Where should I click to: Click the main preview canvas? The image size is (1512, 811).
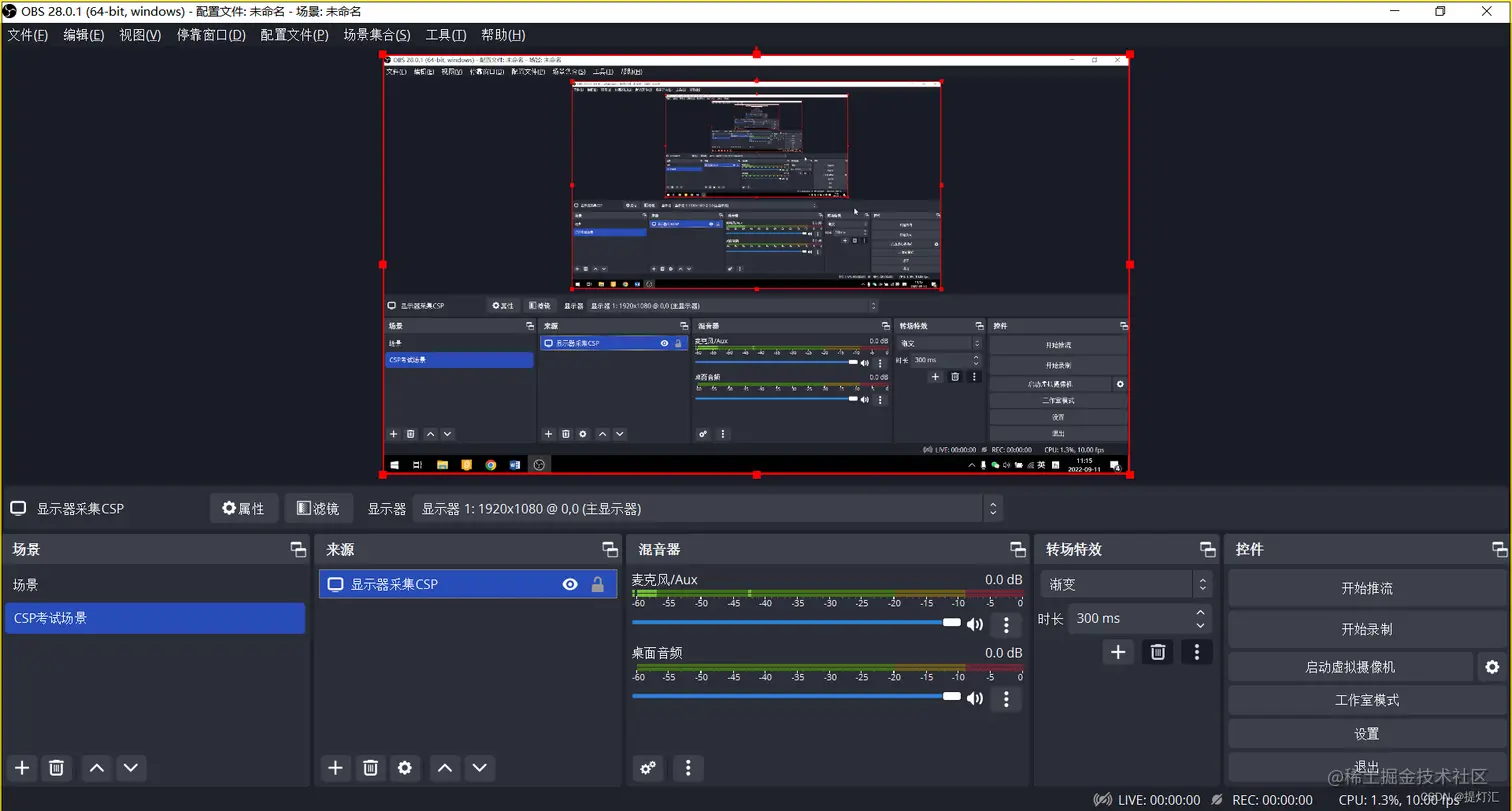click(x=756, y=264)
